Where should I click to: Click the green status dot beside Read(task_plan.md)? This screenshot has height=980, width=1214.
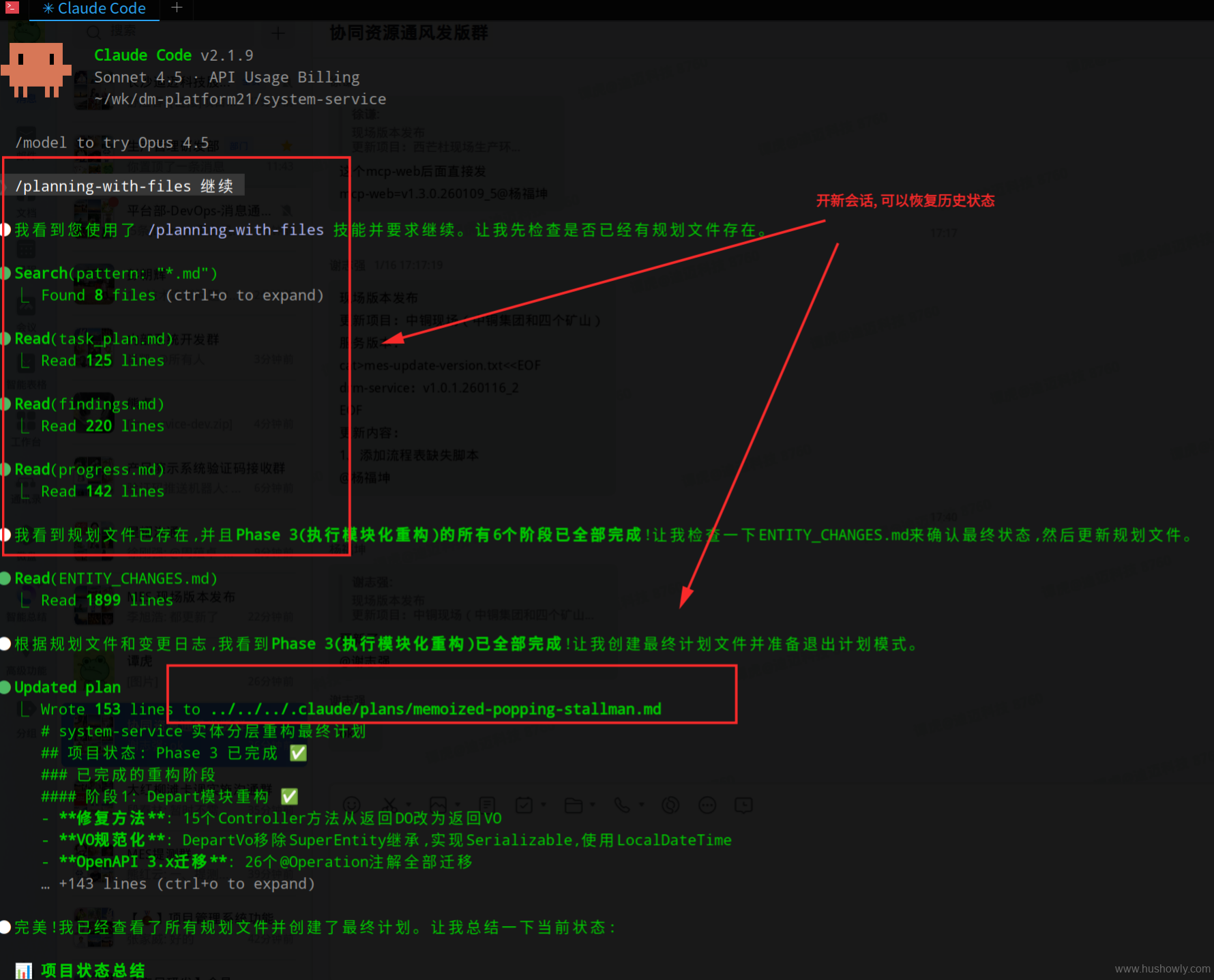pyautogui.click(x=5, y=339)
